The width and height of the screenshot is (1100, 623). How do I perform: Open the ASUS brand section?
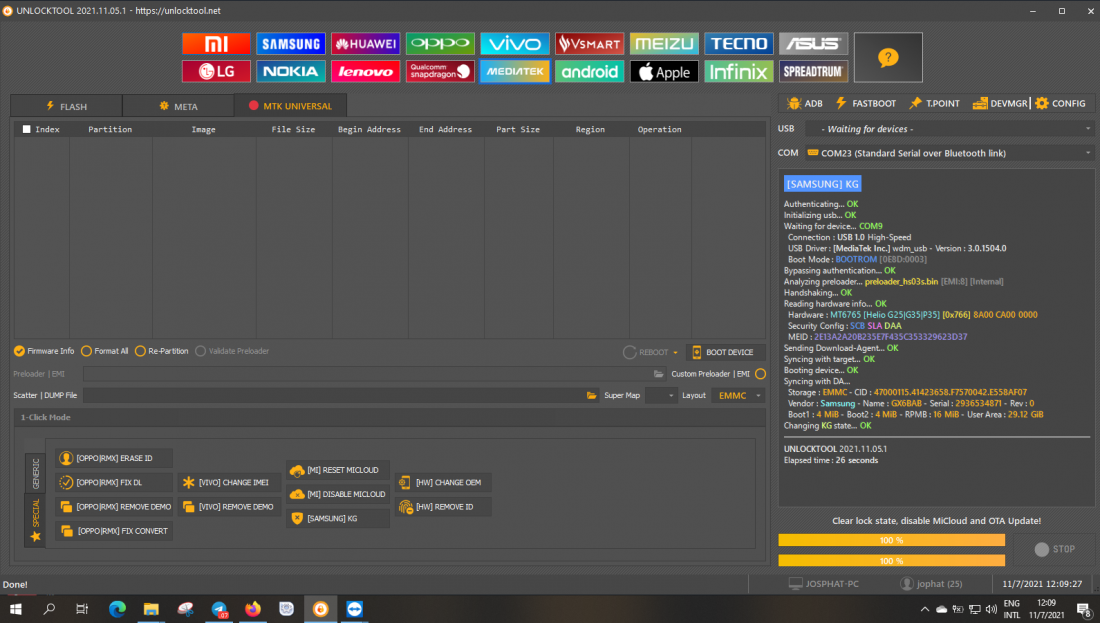pos(814,43)
